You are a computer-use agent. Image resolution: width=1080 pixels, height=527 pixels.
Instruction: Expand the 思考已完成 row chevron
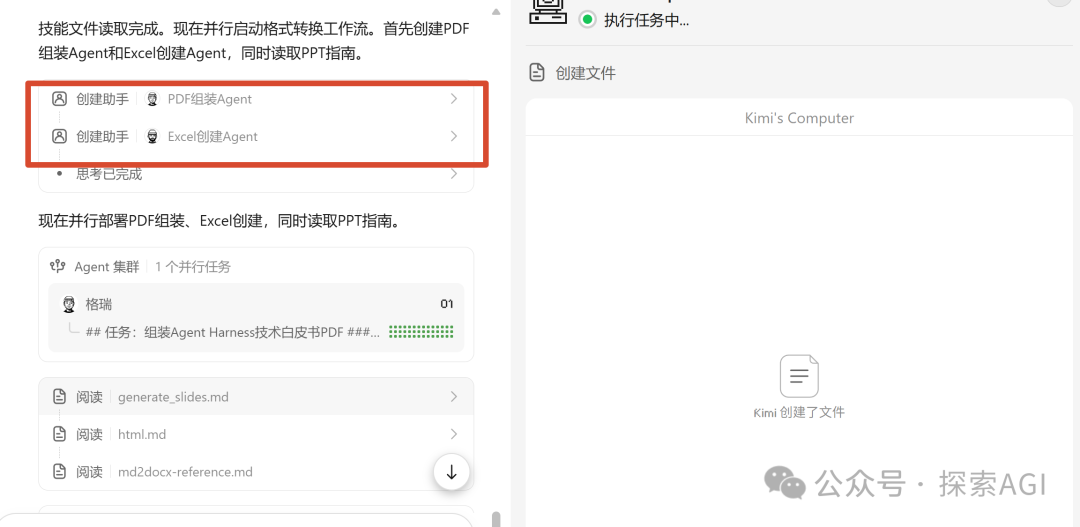coord(453,174)
